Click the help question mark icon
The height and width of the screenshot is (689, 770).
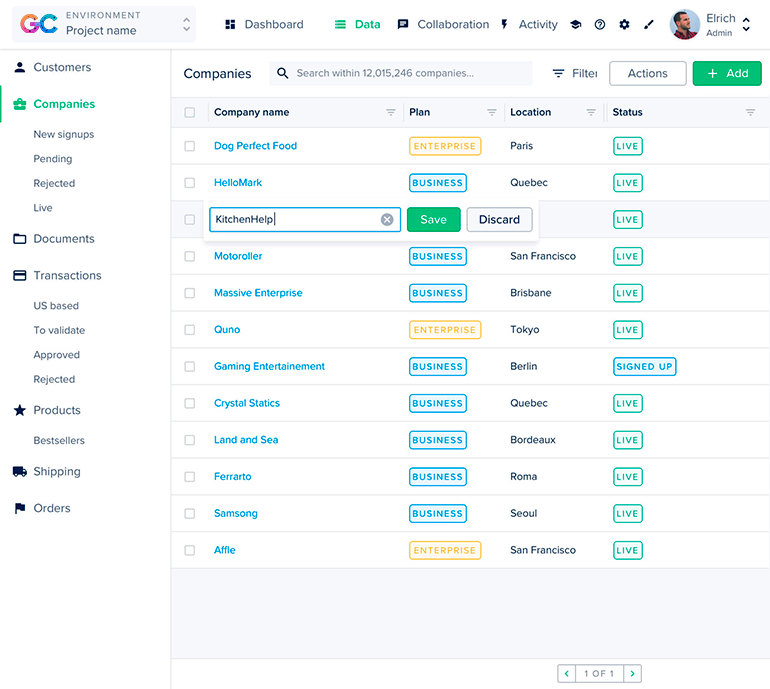(600, 25)
